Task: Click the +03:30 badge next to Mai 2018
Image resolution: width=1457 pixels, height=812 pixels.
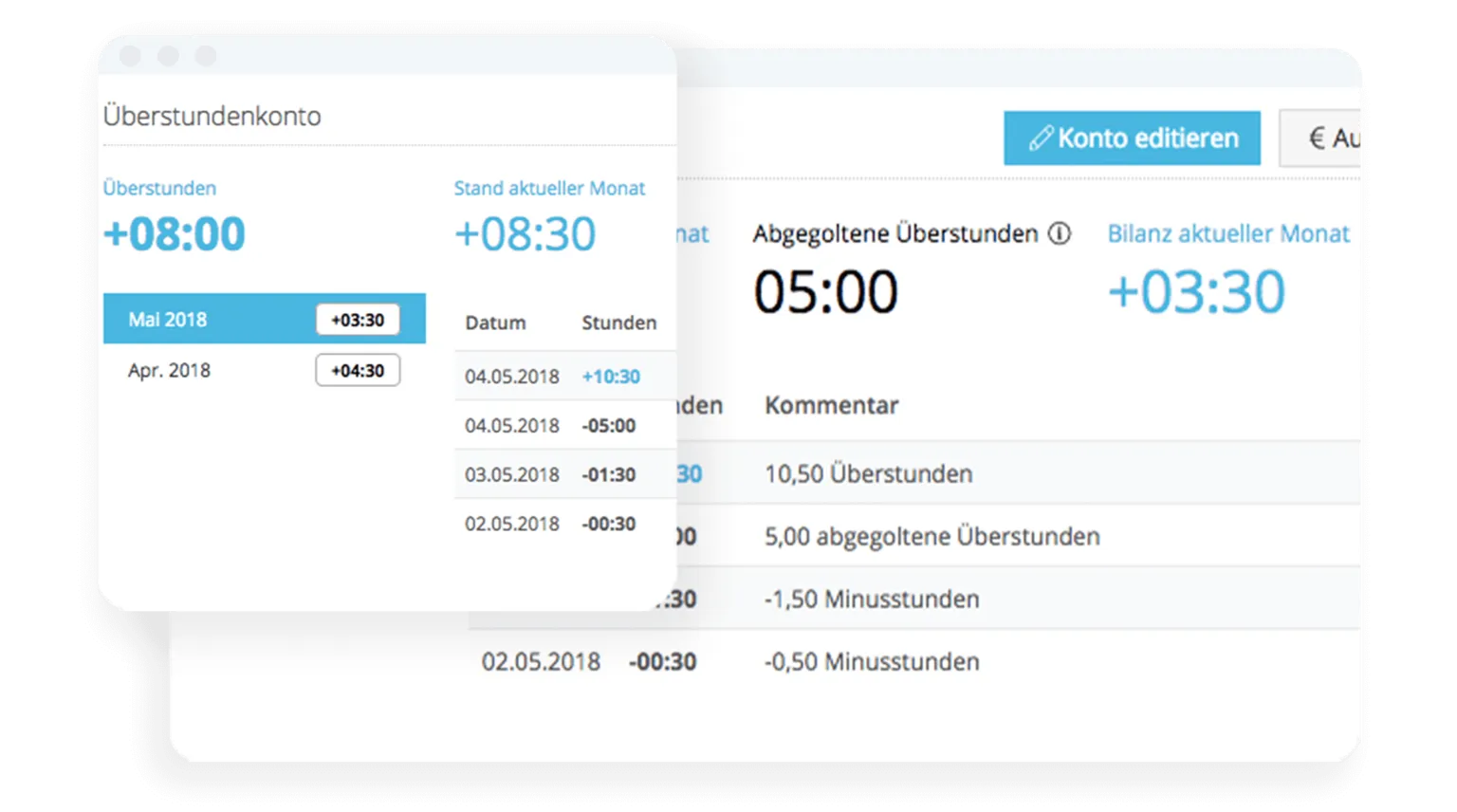Action: coord(358,320)
